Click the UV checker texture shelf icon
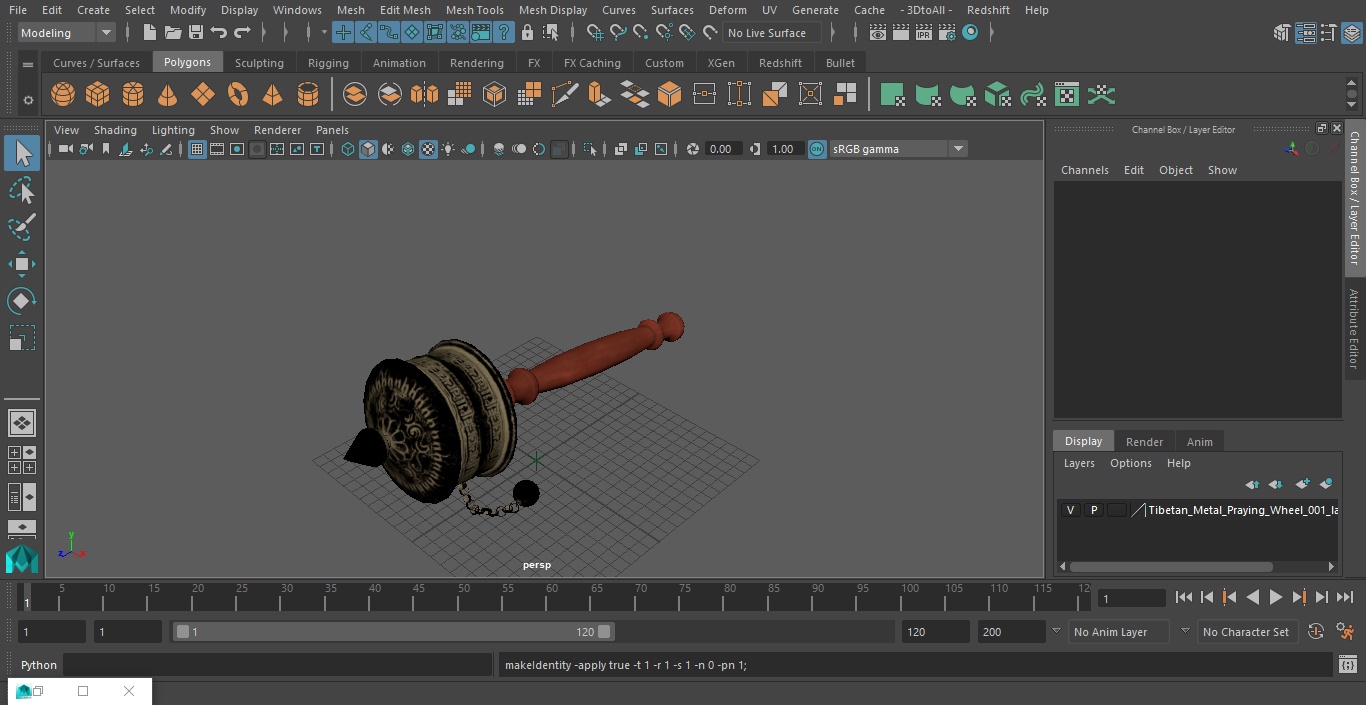Viewport: 1366px width, 705px height. click(x=1067, y=95)
